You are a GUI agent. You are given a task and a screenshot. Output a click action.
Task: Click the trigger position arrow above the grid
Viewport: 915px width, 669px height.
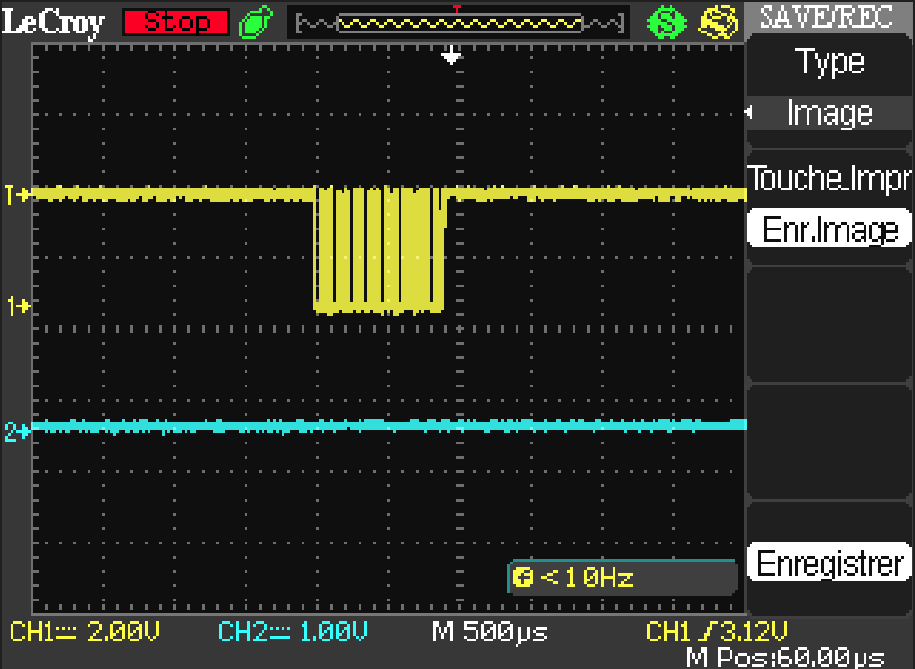[x=450, y=55]
